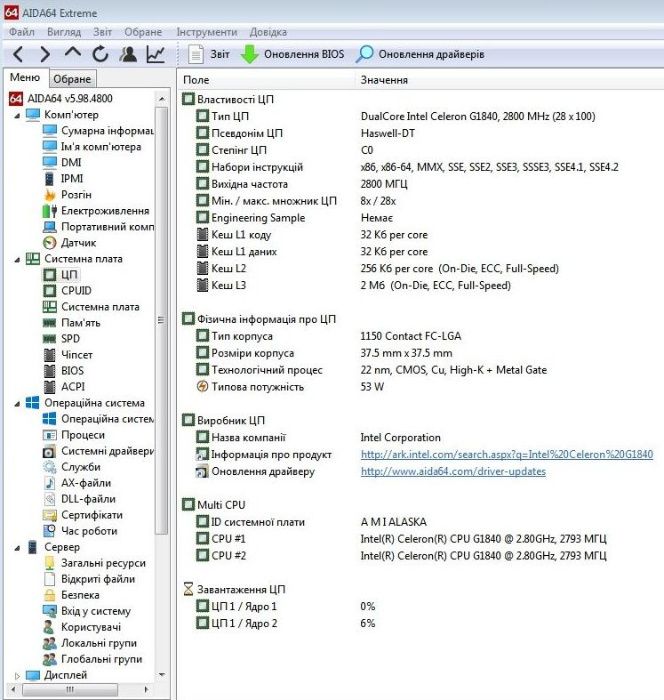
Task: Click the tree scroll-down arrow
Action: pyautogui.click(x=162, y=675)
